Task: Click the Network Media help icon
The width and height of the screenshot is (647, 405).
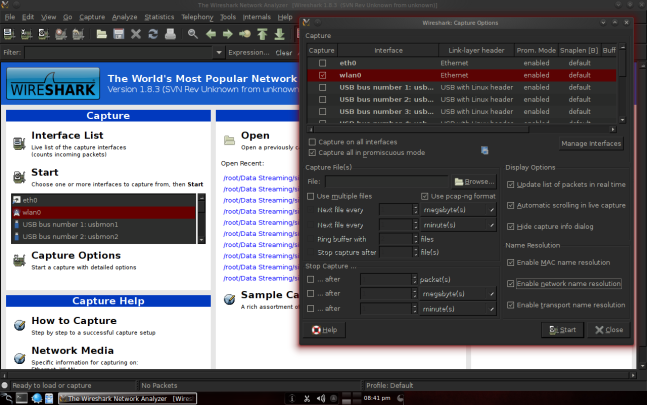Action: click(19, 358)
